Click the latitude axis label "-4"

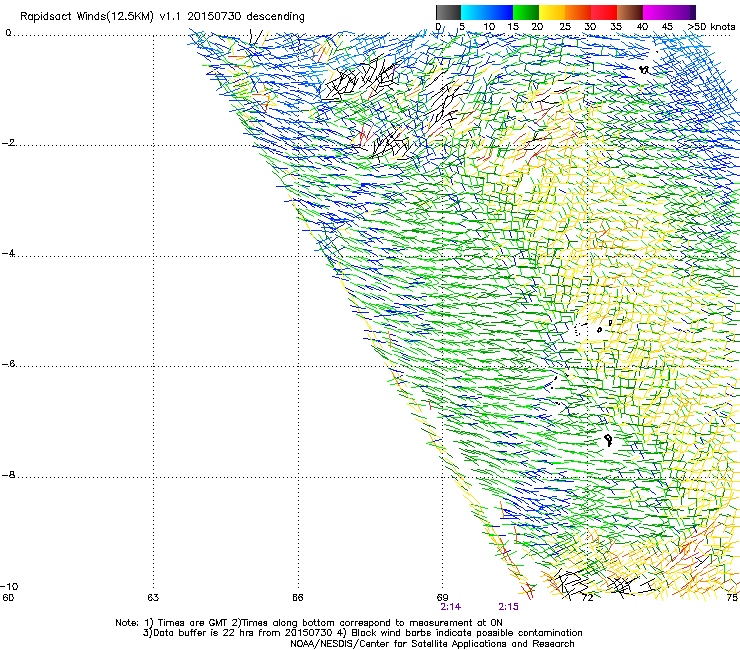coord(9,253)
